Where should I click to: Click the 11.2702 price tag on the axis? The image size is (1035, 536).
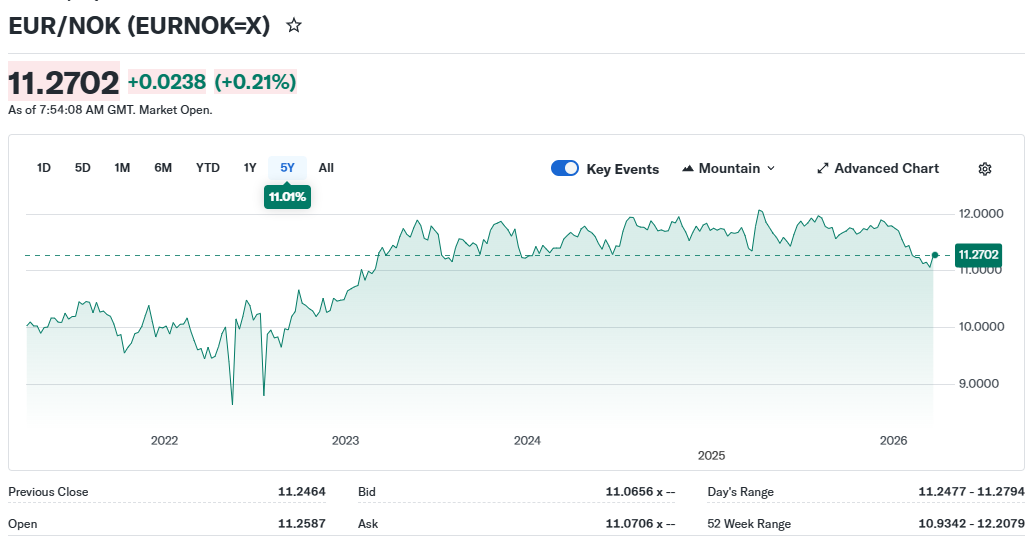[x=979, y=255]
